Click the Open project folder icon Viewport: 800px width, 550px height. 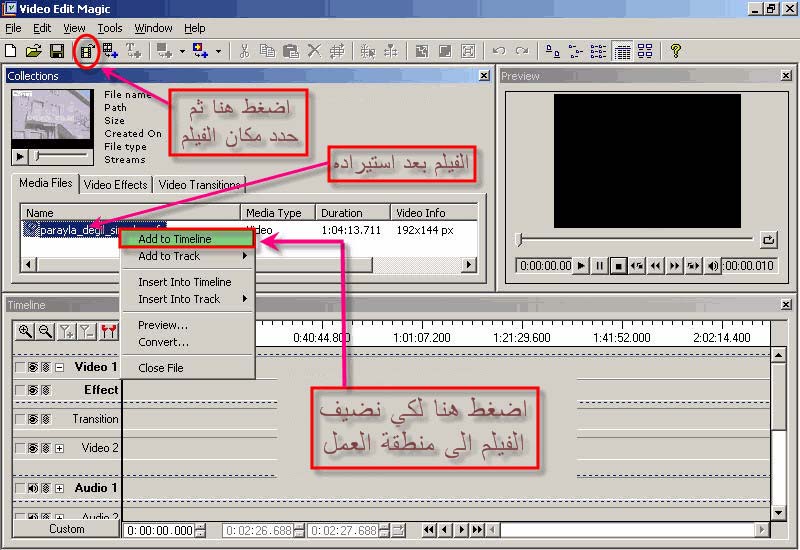coord(34,51)
